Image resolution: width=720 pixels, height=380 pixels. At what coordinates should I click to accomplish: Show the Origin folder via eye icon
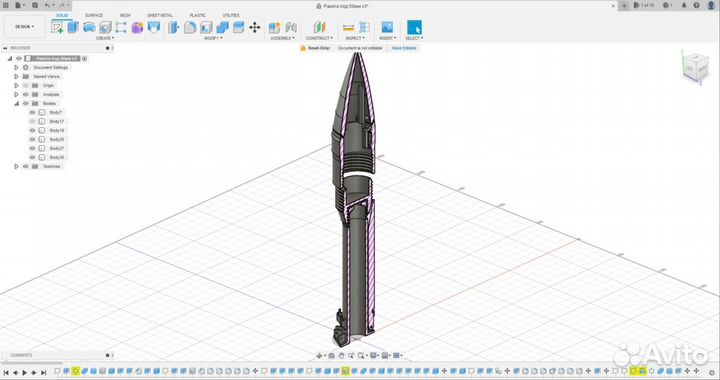pyautogui.click(x=26, y=85)
